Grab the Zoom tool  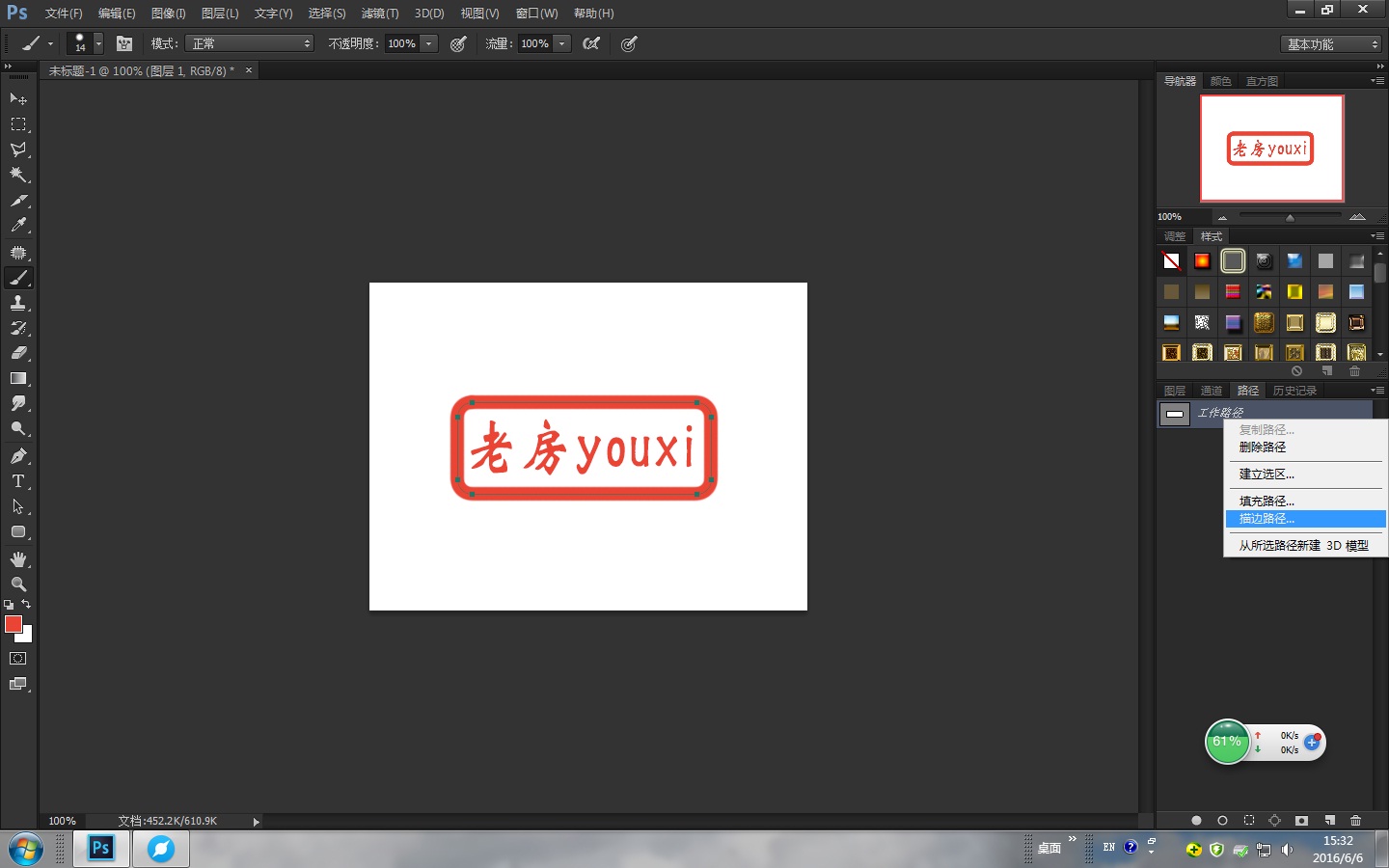pyautogui.click(x=17, y=583)
